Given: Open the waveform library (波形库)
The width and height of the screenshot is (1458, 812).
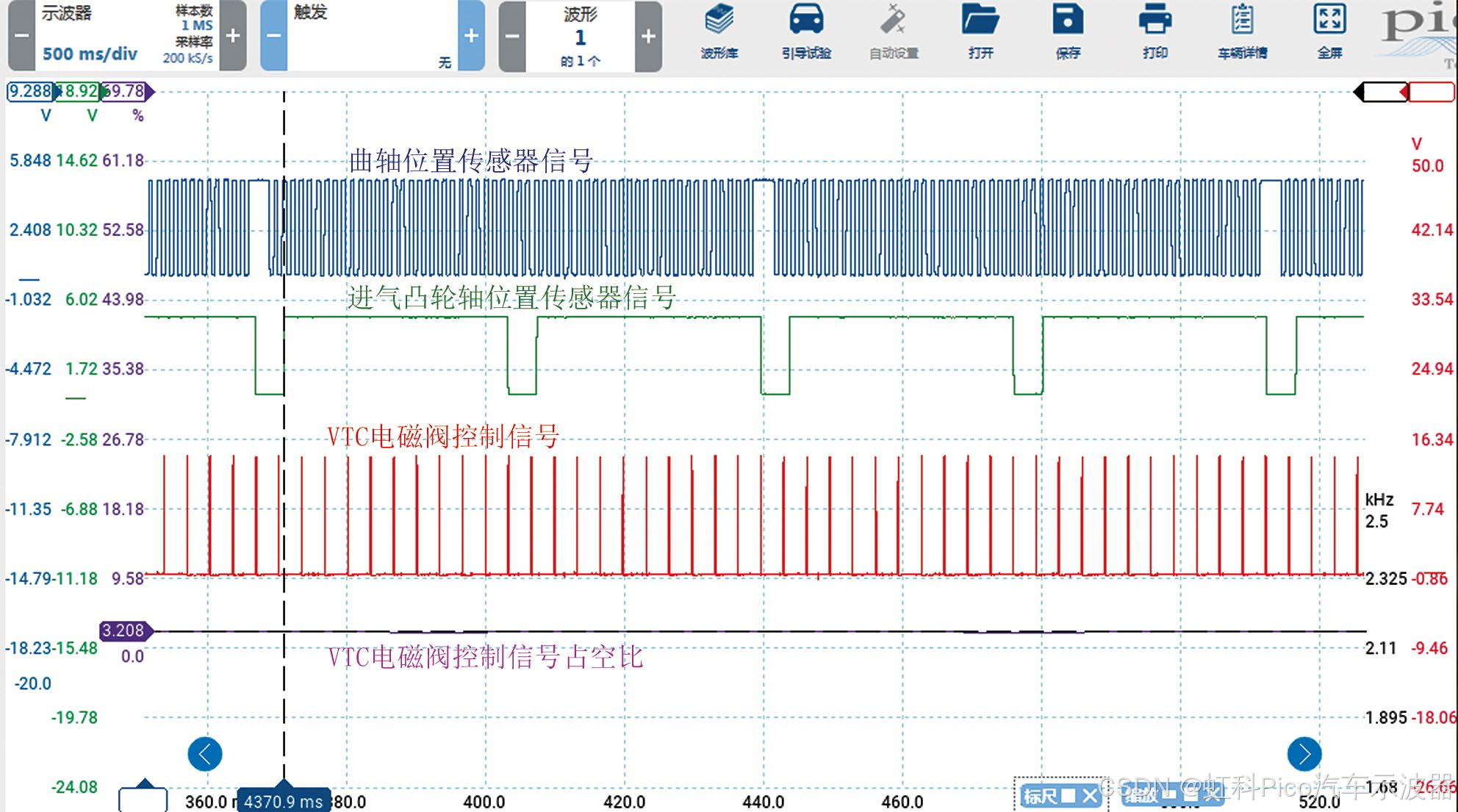Looking at the screenshot, I should (x=719, y=22).
